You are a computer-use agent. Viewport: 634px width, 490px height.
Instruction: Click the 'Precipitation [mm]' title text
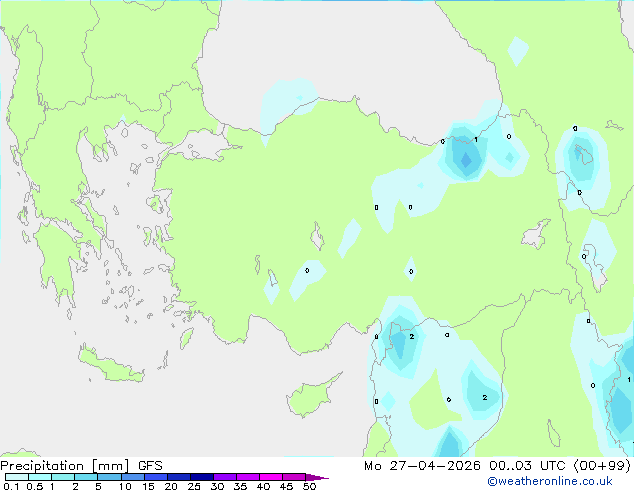[65, 466]
